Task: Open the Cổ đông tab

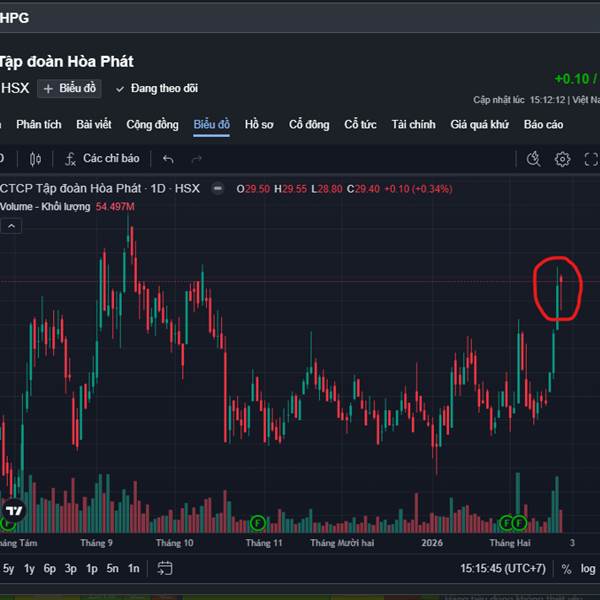Action: [309, 124]
